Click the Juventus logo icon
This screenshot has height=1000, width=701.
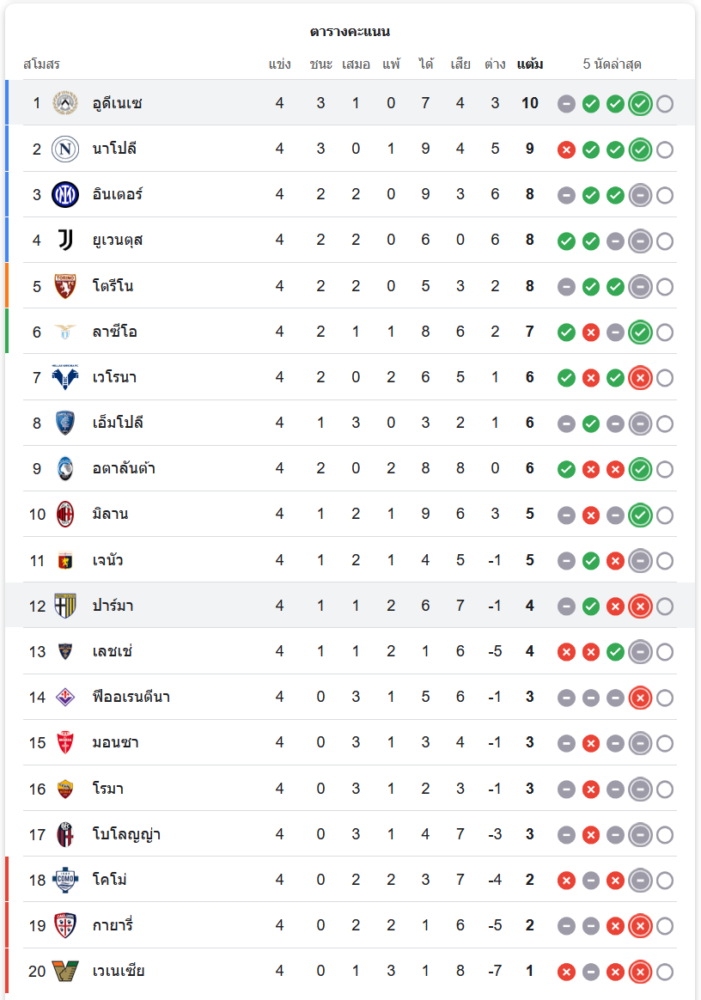tap(65, 240)
